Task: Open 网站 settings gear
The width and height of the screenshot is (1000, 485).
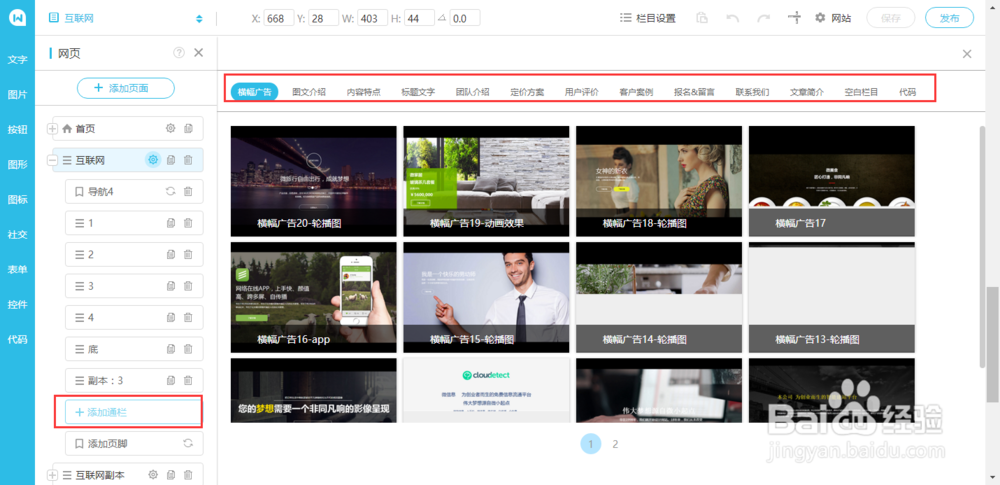Action: click(x=833, y=19)
